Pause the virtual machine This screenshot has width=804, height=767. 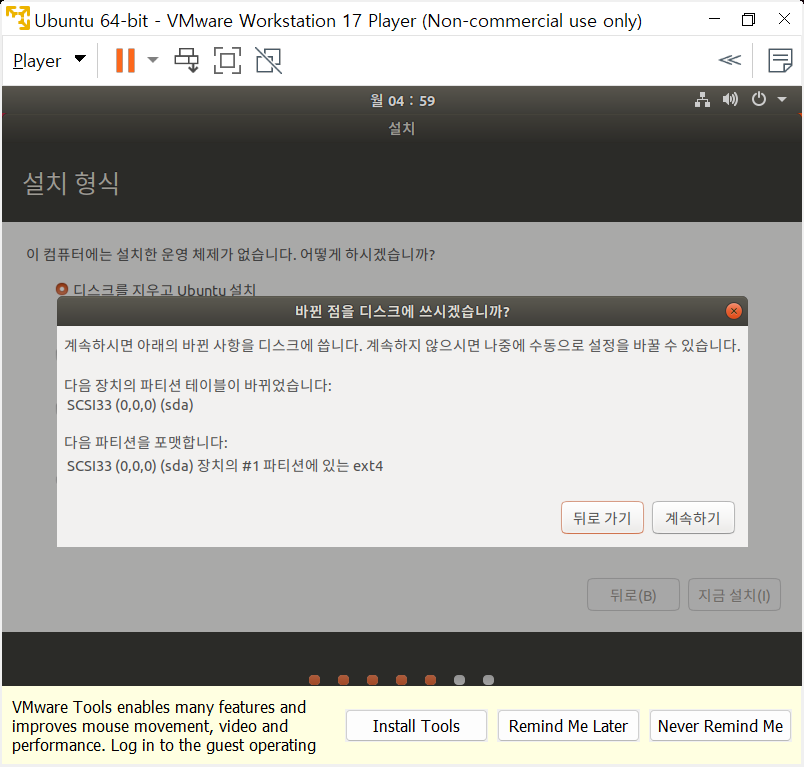pyautogui.click(x=125, y=60)
